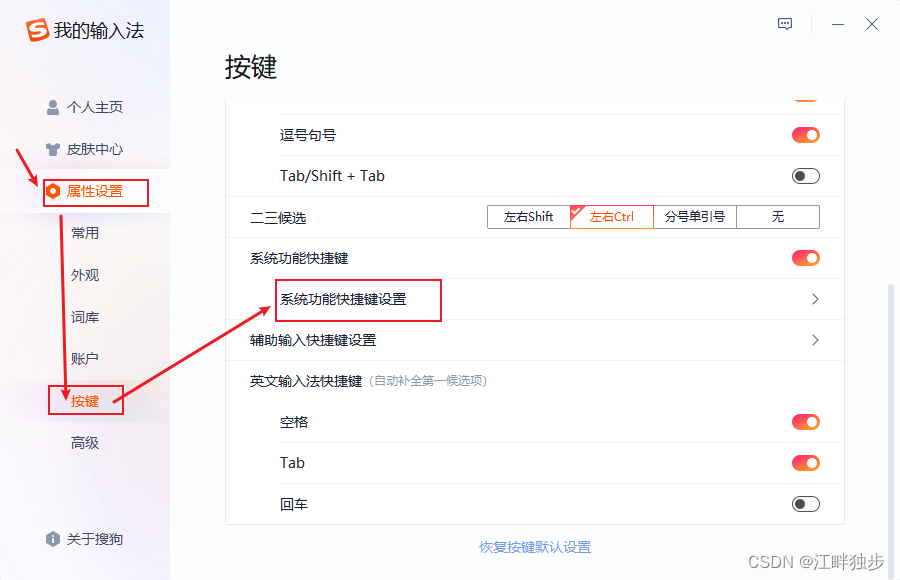Open 辅助输入快捷键设置 via its arrow
This screenshot has height=580, width=900.
816,340
